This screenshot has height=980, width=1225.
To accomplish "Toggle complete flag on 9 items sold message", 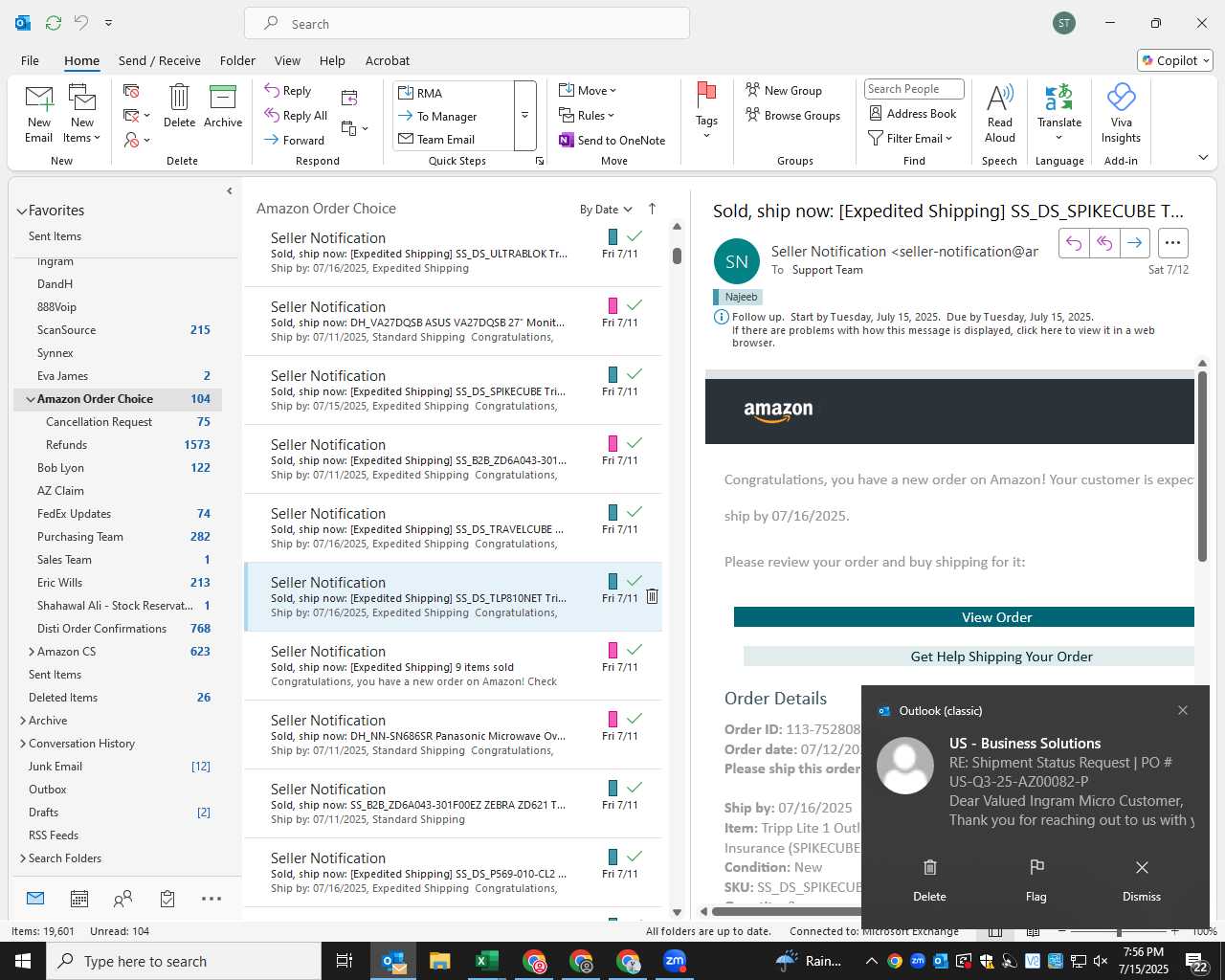I will click(635, 649).
